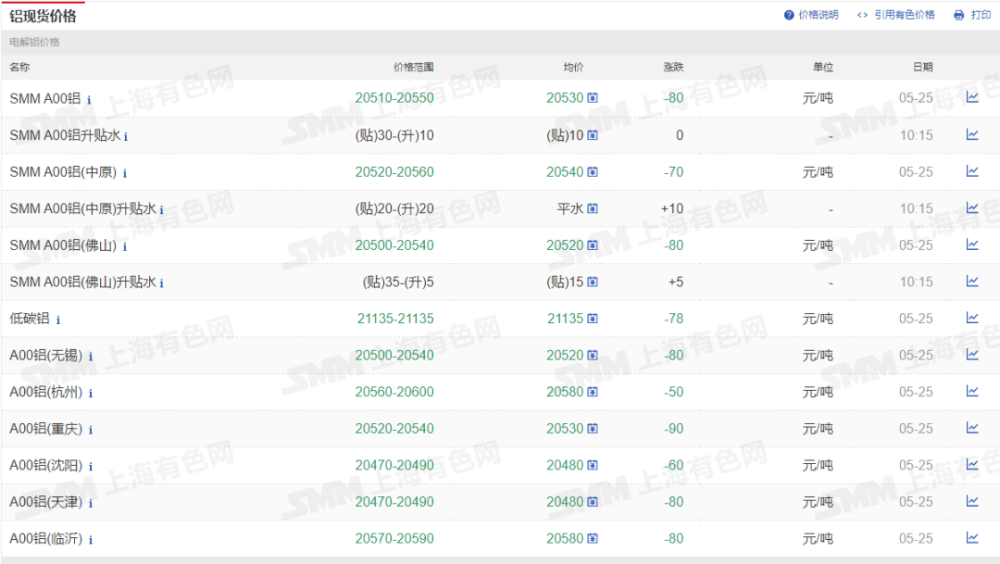The height and width of the screenshot is (564, 1000).
Task: Click info icon next to SMM A00铝
Action: [89, 100]
